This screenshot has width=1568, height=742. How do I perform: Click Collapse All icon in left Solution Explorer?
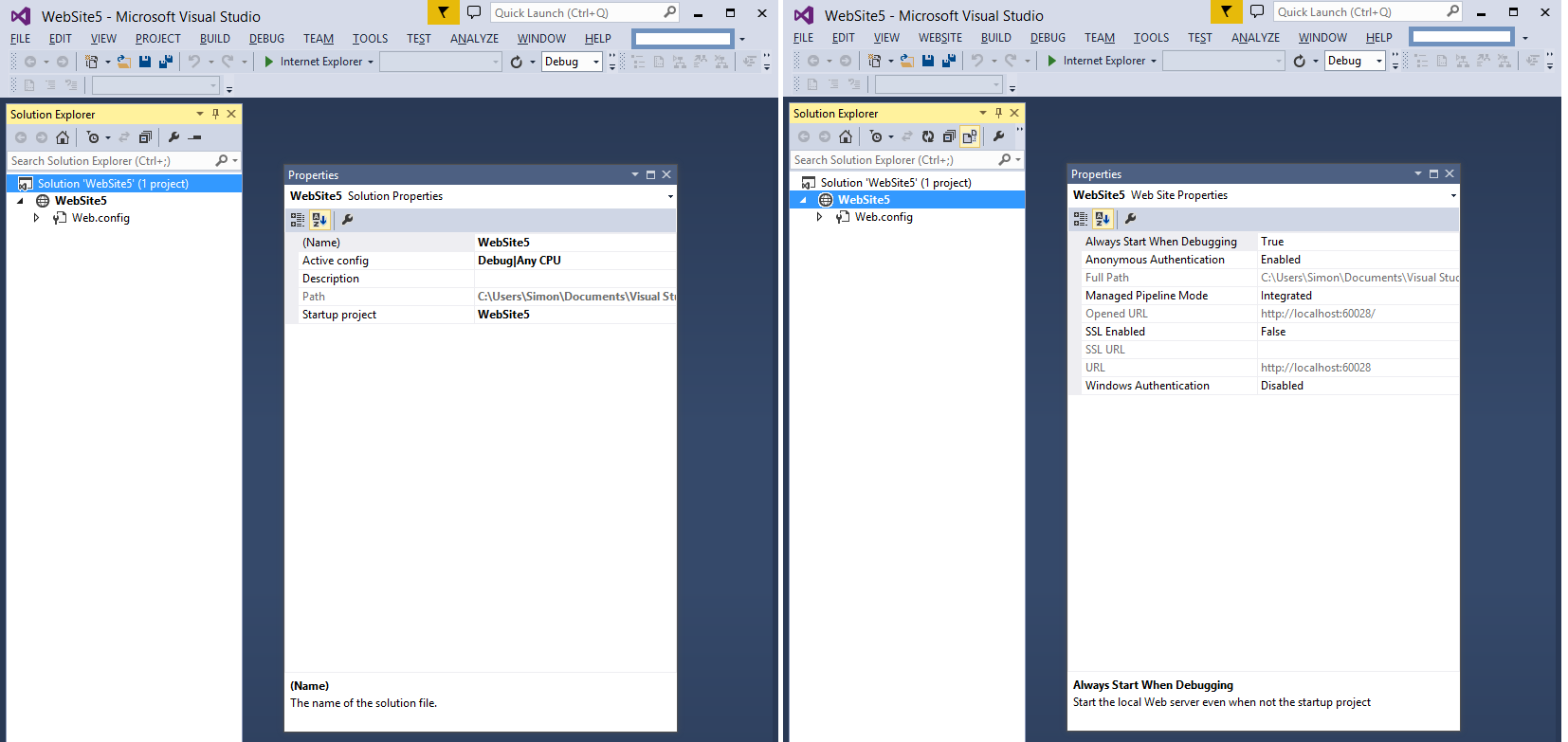[x=145, y=137]
